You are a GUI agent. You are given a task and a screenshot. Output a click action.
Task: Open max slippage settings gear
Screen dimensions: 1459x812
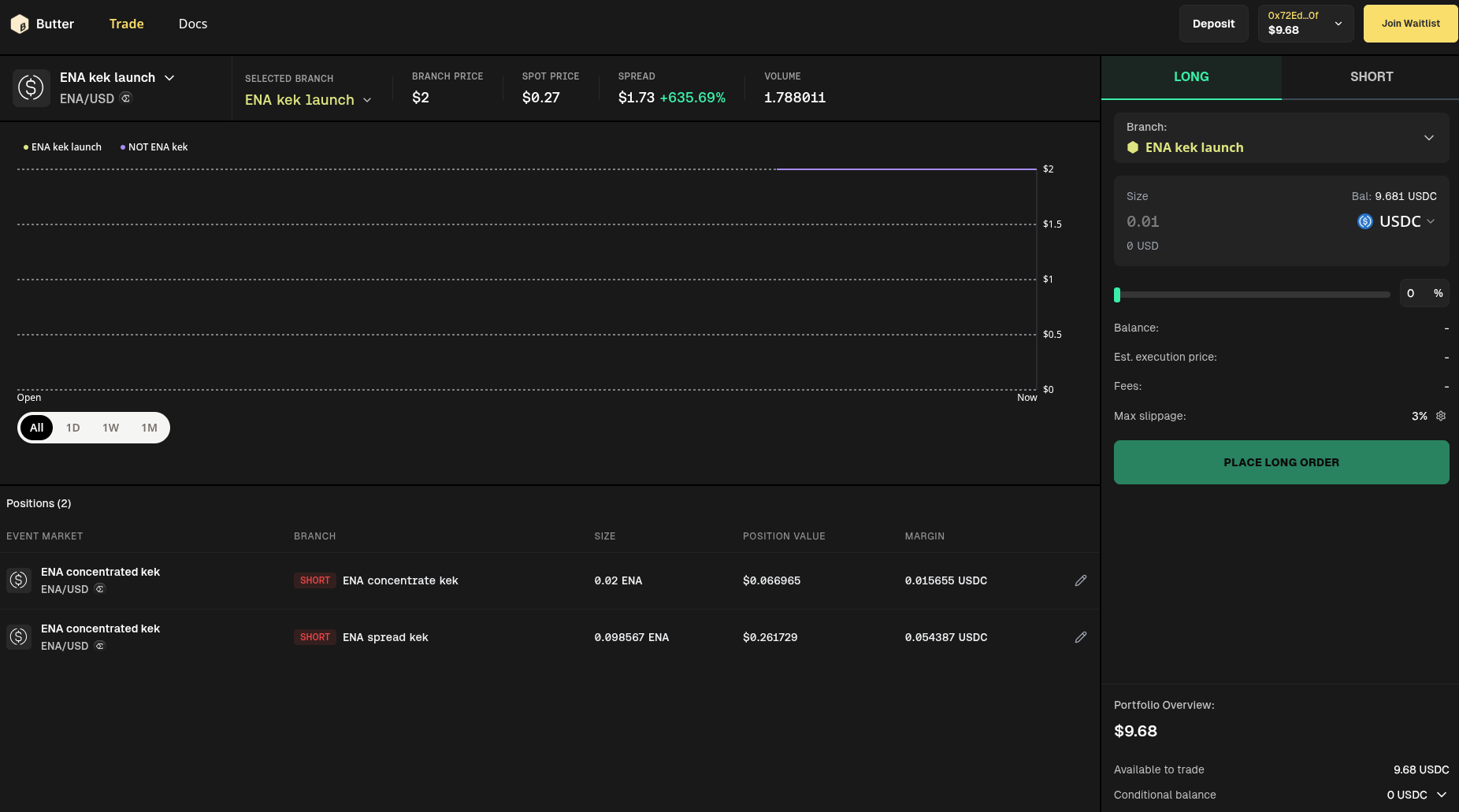(1441, 416)
